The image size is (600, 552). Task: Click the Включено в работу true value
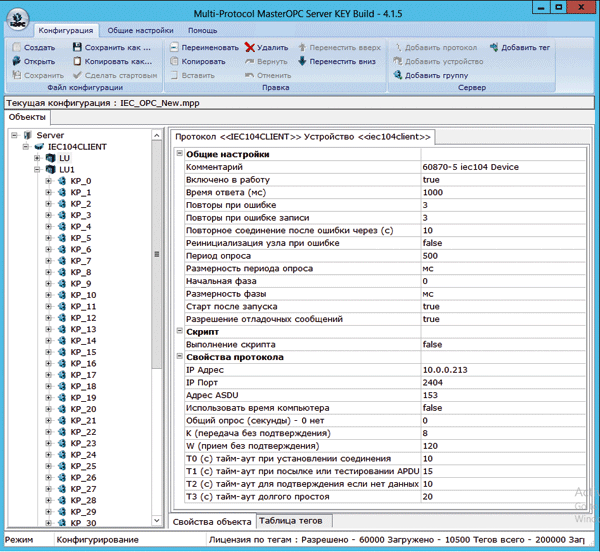tap(503, 180)
